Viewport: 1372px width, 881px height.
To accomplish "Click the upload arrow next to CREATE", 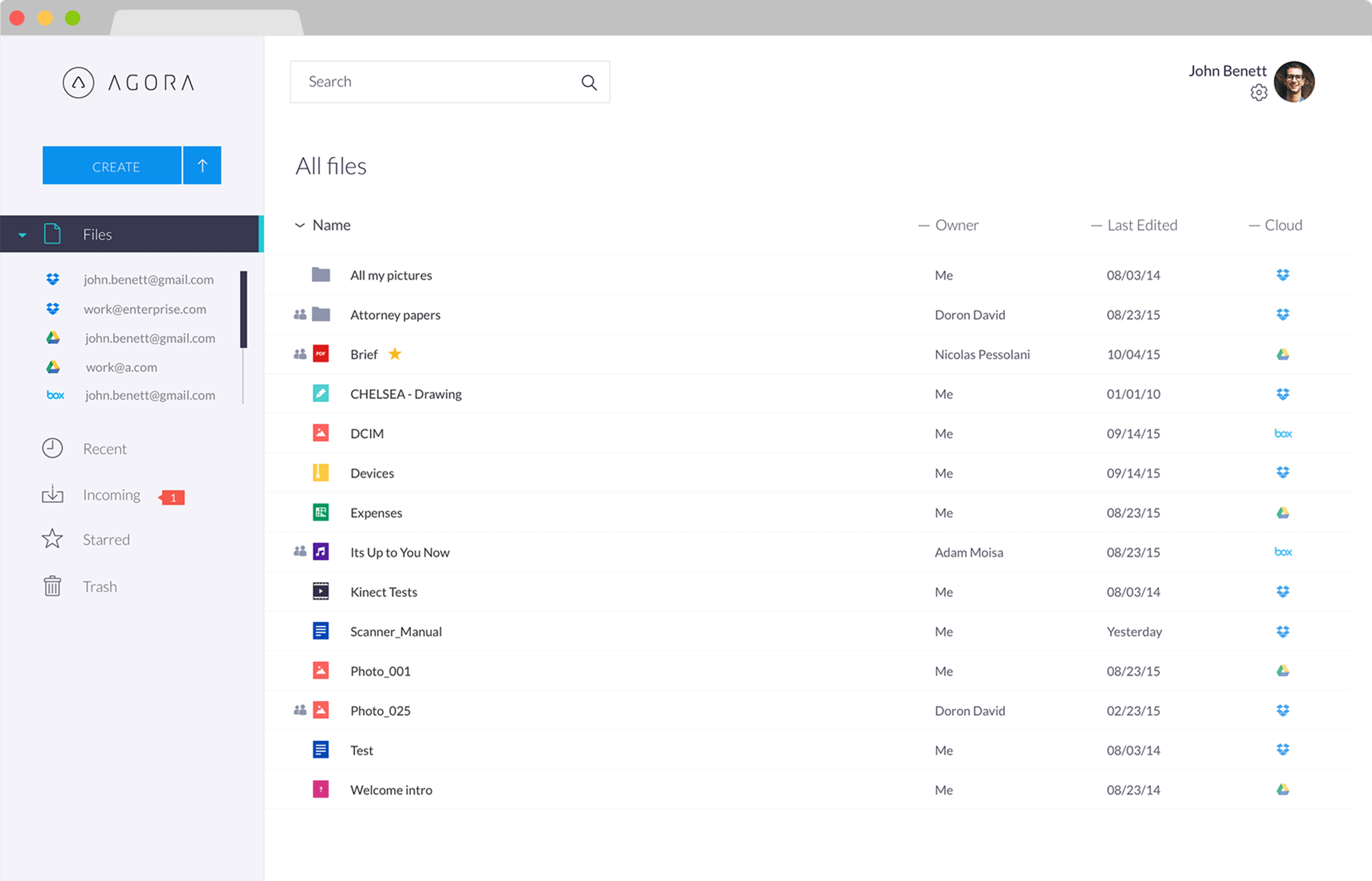I will [202, 166].
